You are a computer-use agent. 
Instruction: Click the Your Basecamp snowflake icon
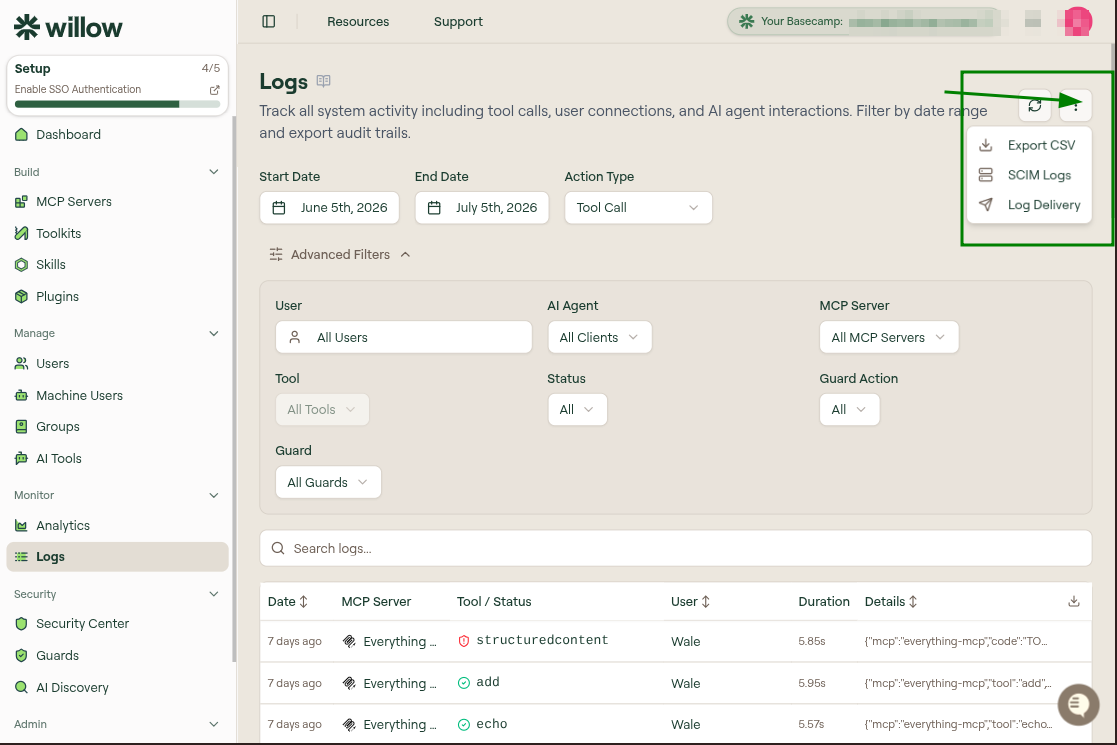click(746, 21)
